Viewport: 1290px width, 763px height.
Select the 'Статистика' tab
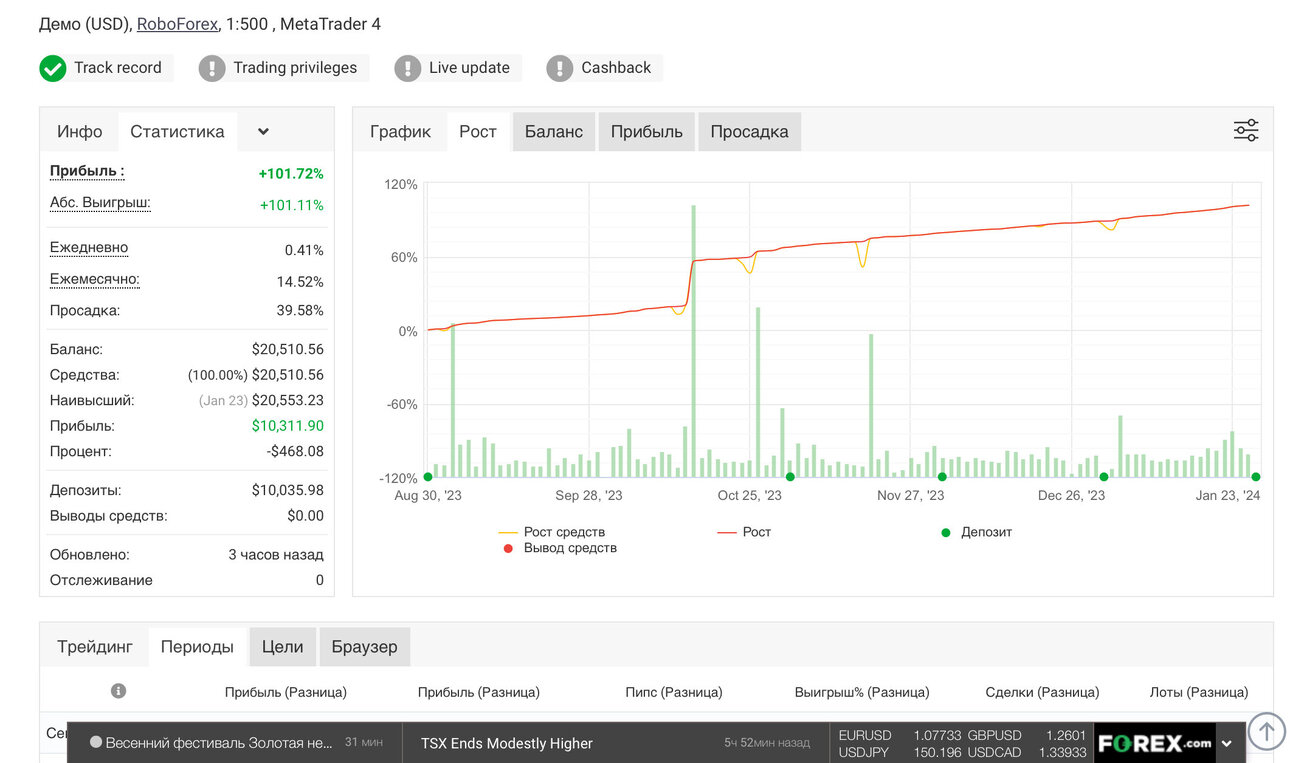tap(177, 131)
